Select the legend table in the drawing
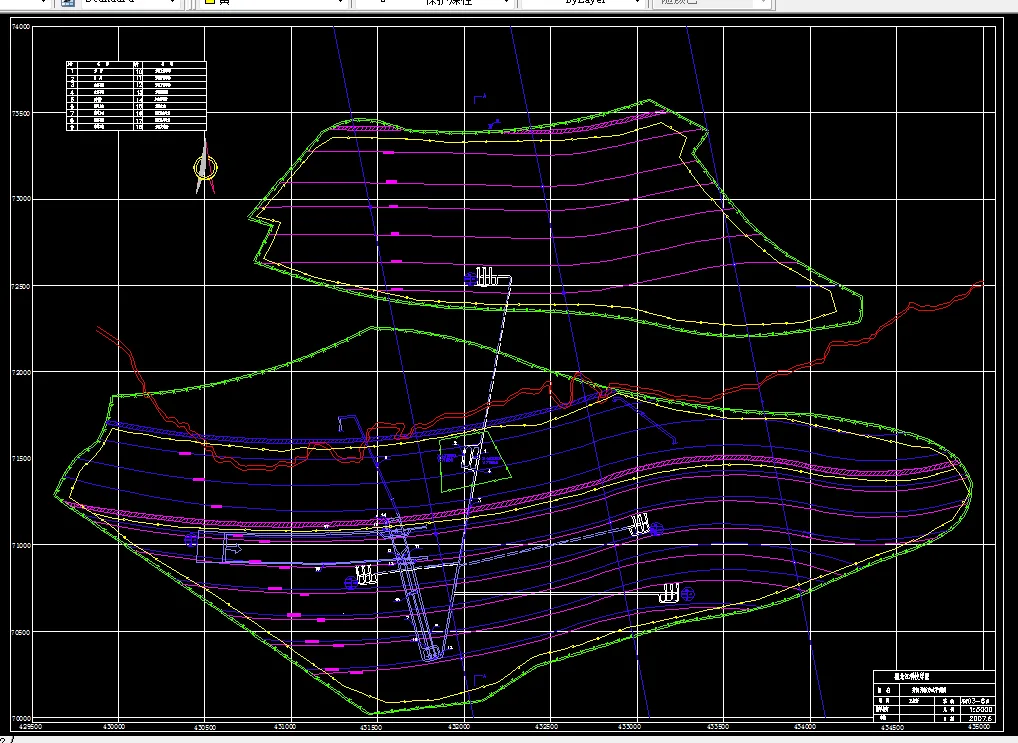This screenshot has width=1018, height=743. point(136,96)
